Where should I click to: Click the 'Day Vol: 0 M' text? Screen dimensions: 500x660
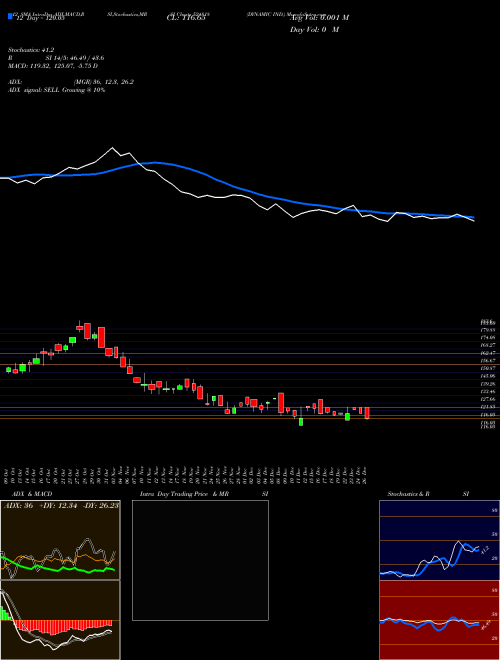pos(314,29)
